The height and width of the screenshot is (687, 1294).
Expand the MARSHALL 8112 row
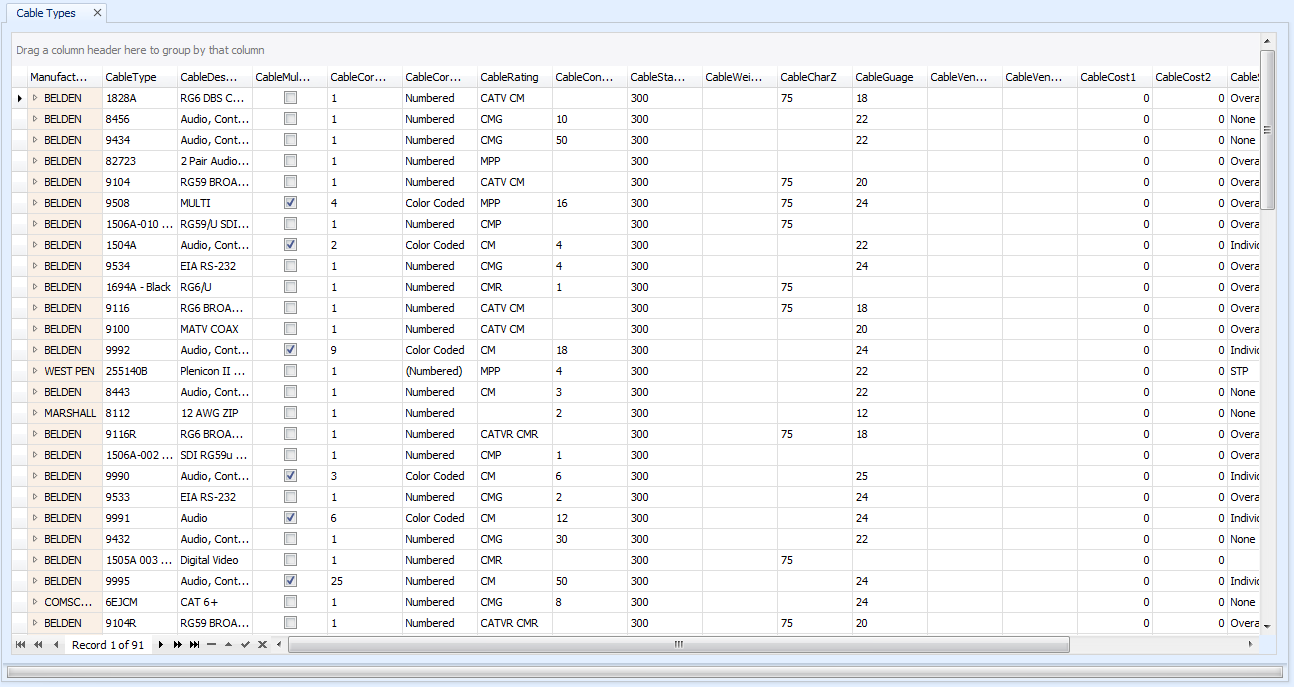coord(35,413)
